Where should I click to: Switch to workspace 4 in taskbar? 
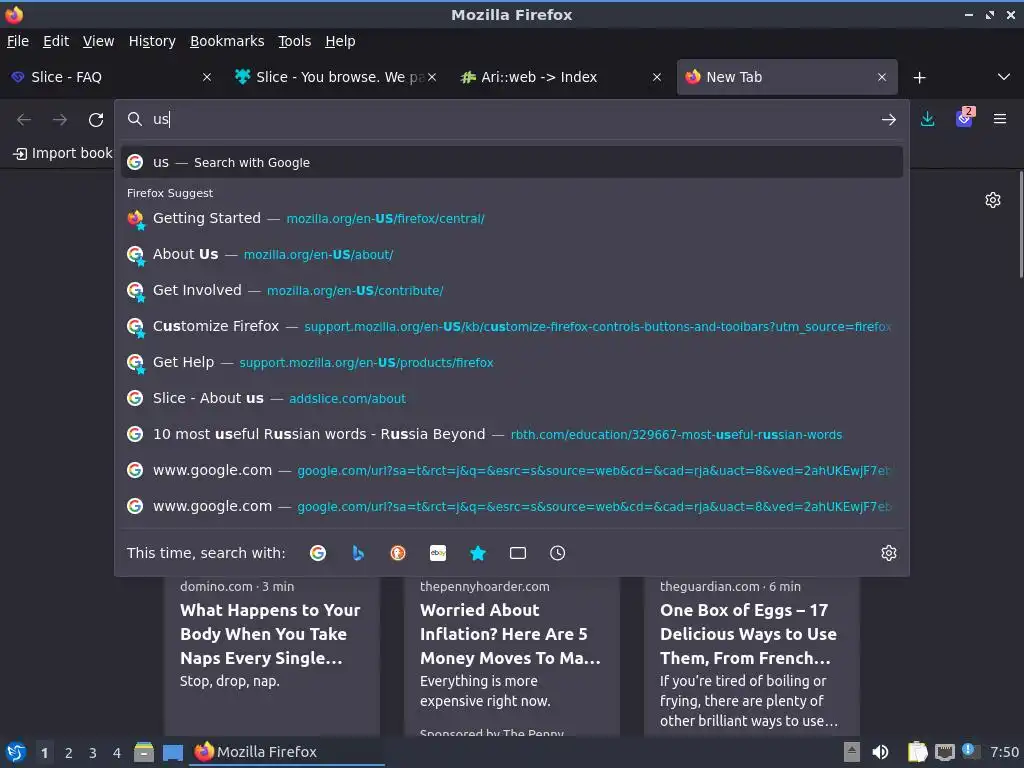[x=117, y=753]
